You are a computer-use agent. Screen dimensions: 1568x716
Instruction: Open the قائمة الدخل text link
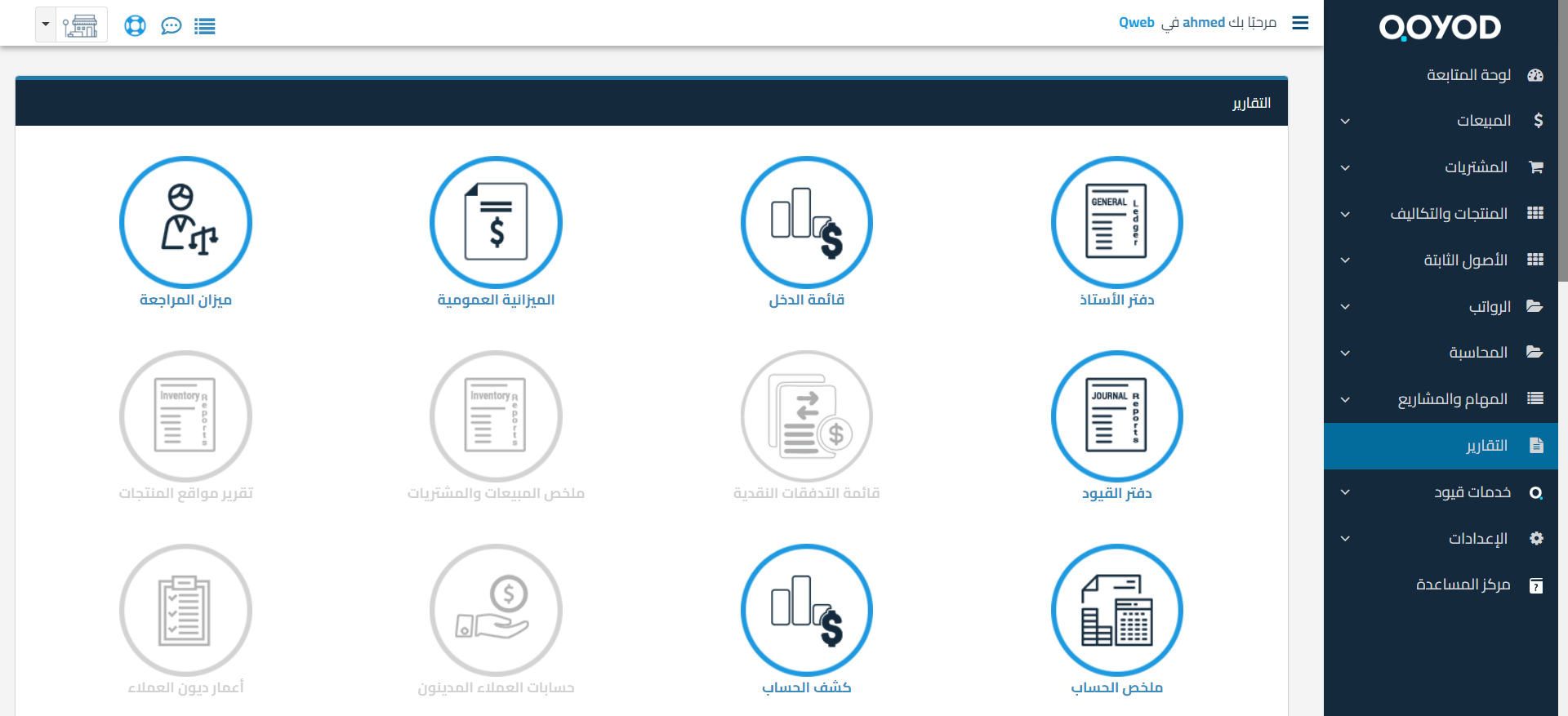pyautogui.click(x=806, y=300)
